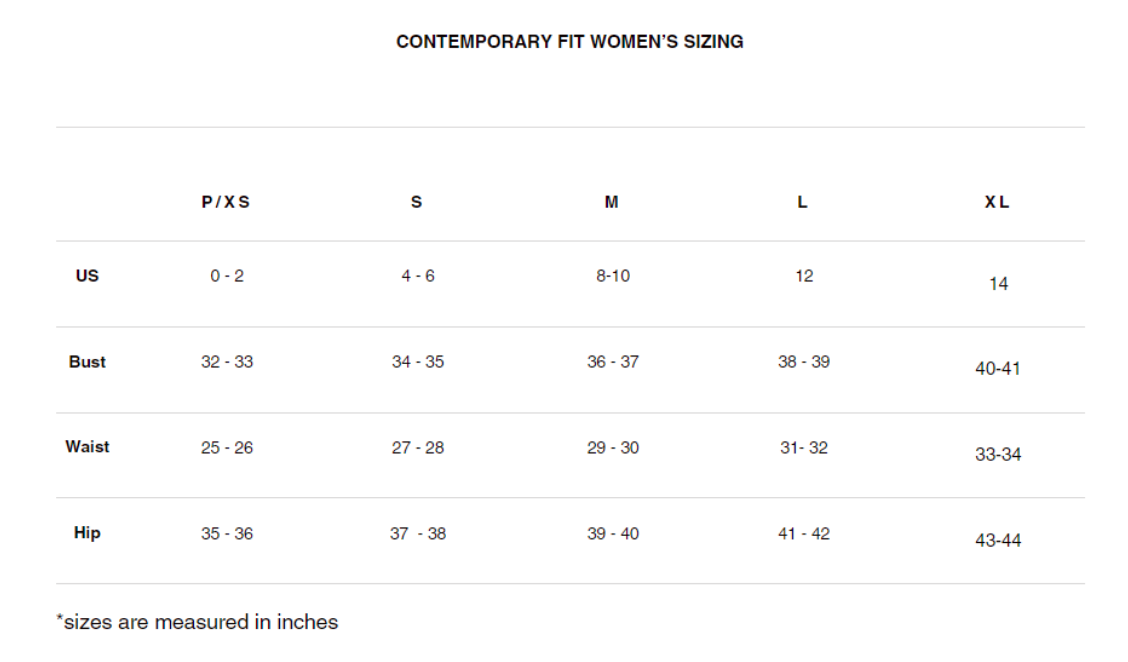Click the US size 14 cell
This screenshot has width=1128, height=662.
(998, 284)
